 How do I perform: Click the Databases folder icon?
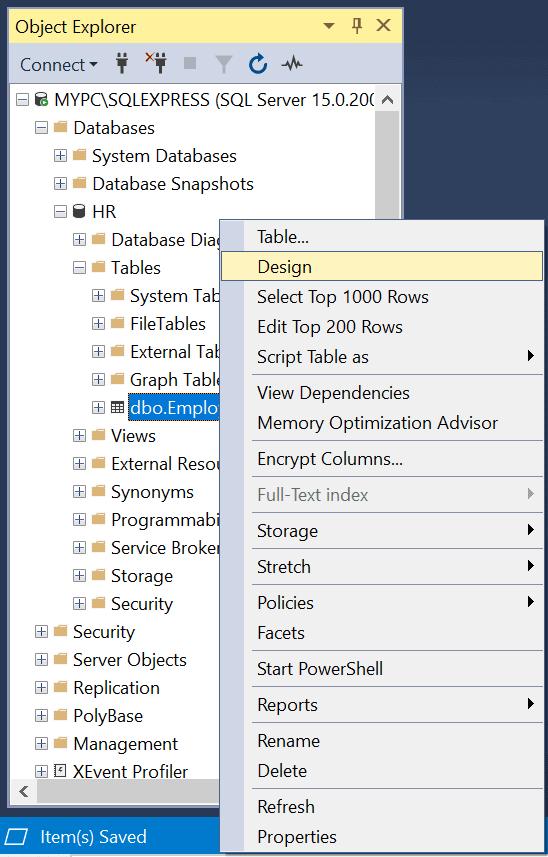point(61,127)
